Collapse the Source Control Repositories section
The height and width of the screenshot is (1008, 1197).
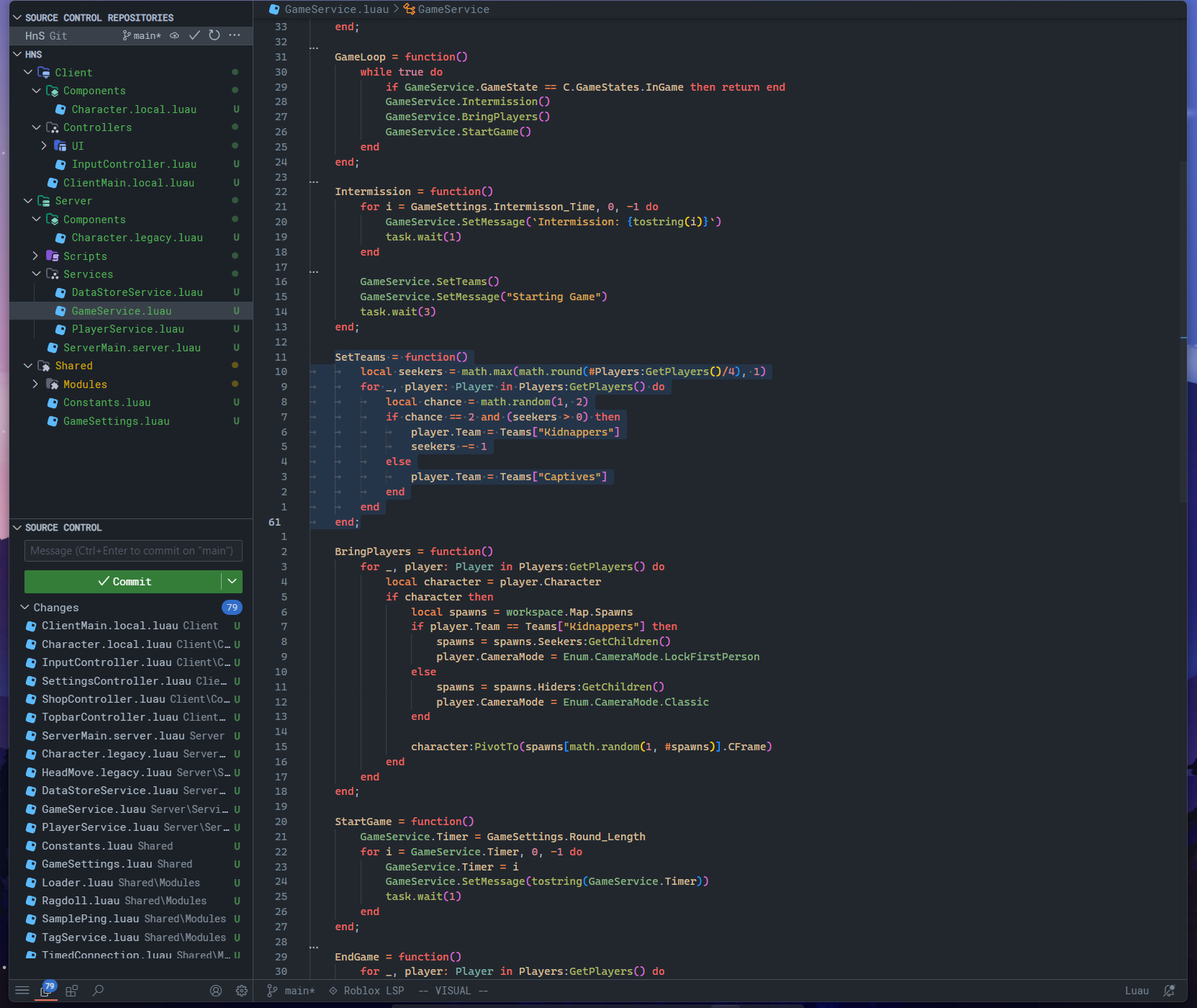(x=17, y=17)
